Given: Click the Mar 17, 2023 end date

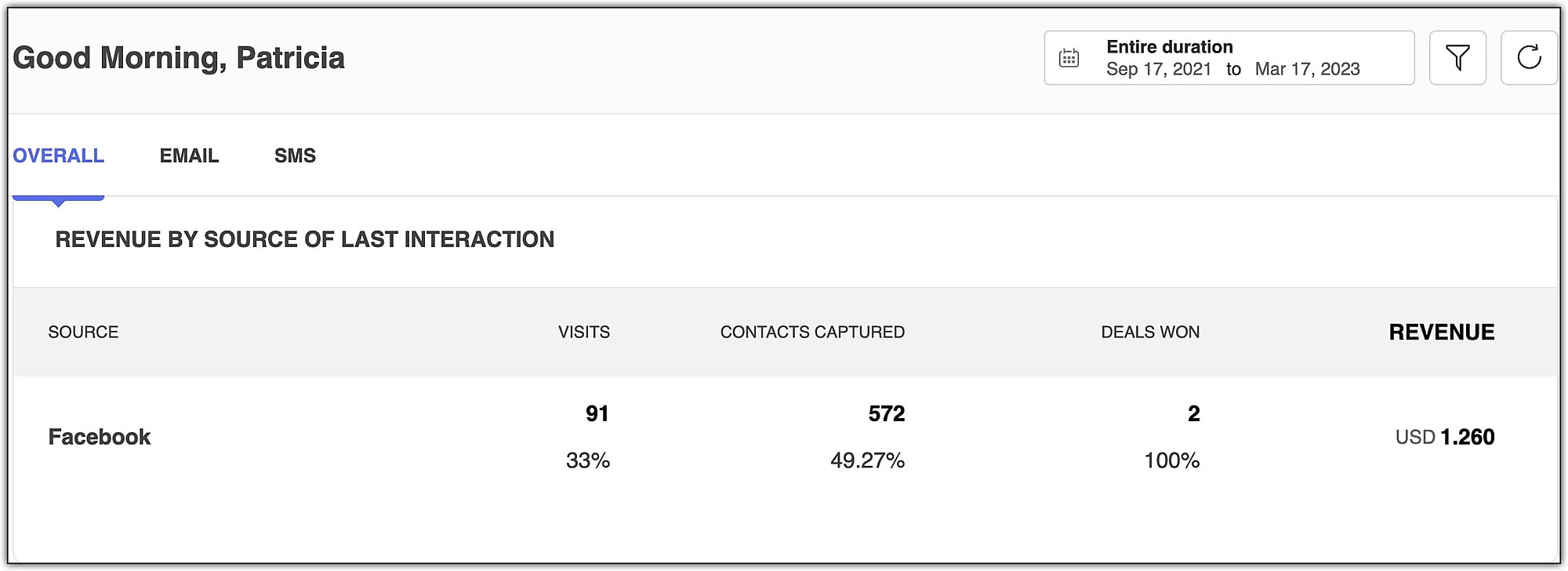Looking at the screenshot, I should tap(1307, 69).
